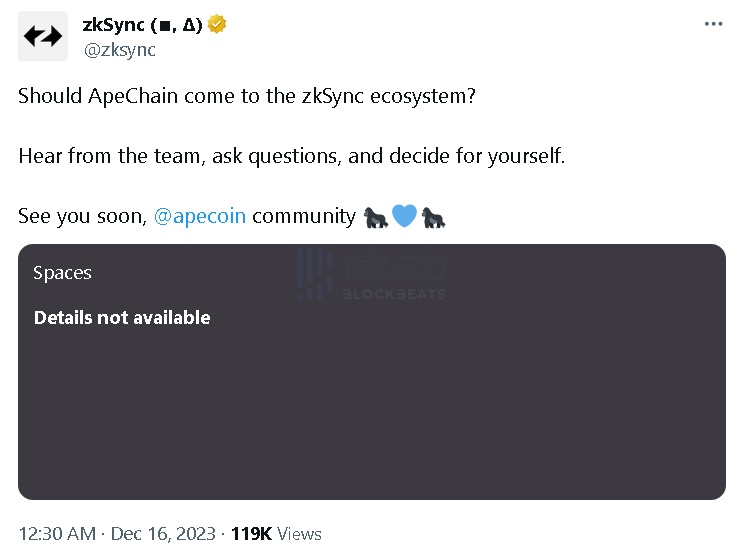
Task: Click the See you soon text
Action: (x=83, y=216)
